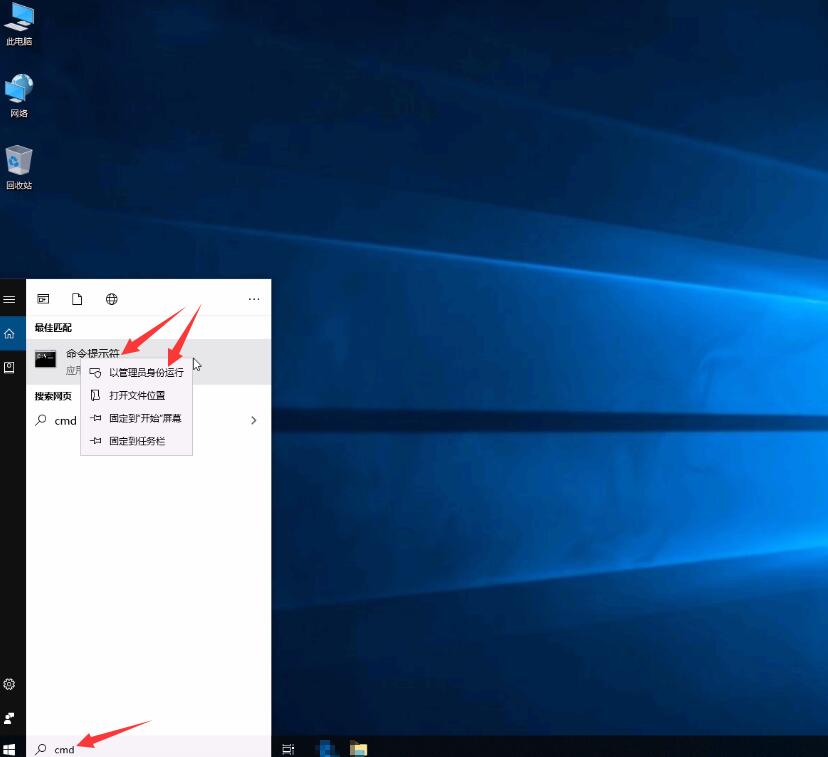Open Settings from the Start sidebar gear
Image resolution: width=828 pixels, height=757 pixels.
point(9,684)
